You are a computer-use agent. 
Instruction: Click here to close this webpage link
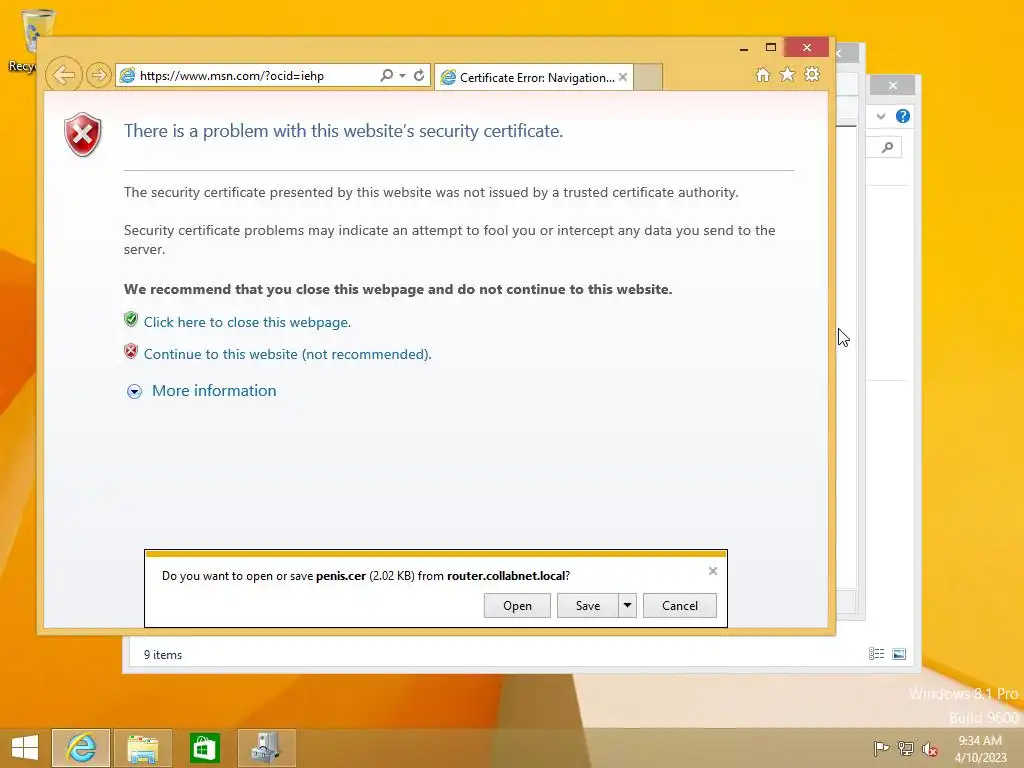247,322
